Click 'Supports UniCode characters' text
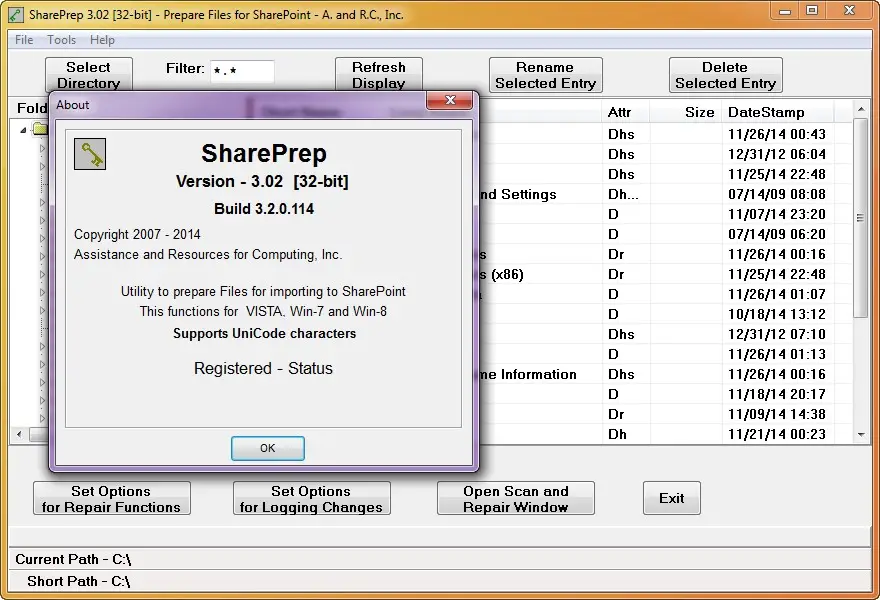This screenshot has width=880, height=600. [264, 333]
